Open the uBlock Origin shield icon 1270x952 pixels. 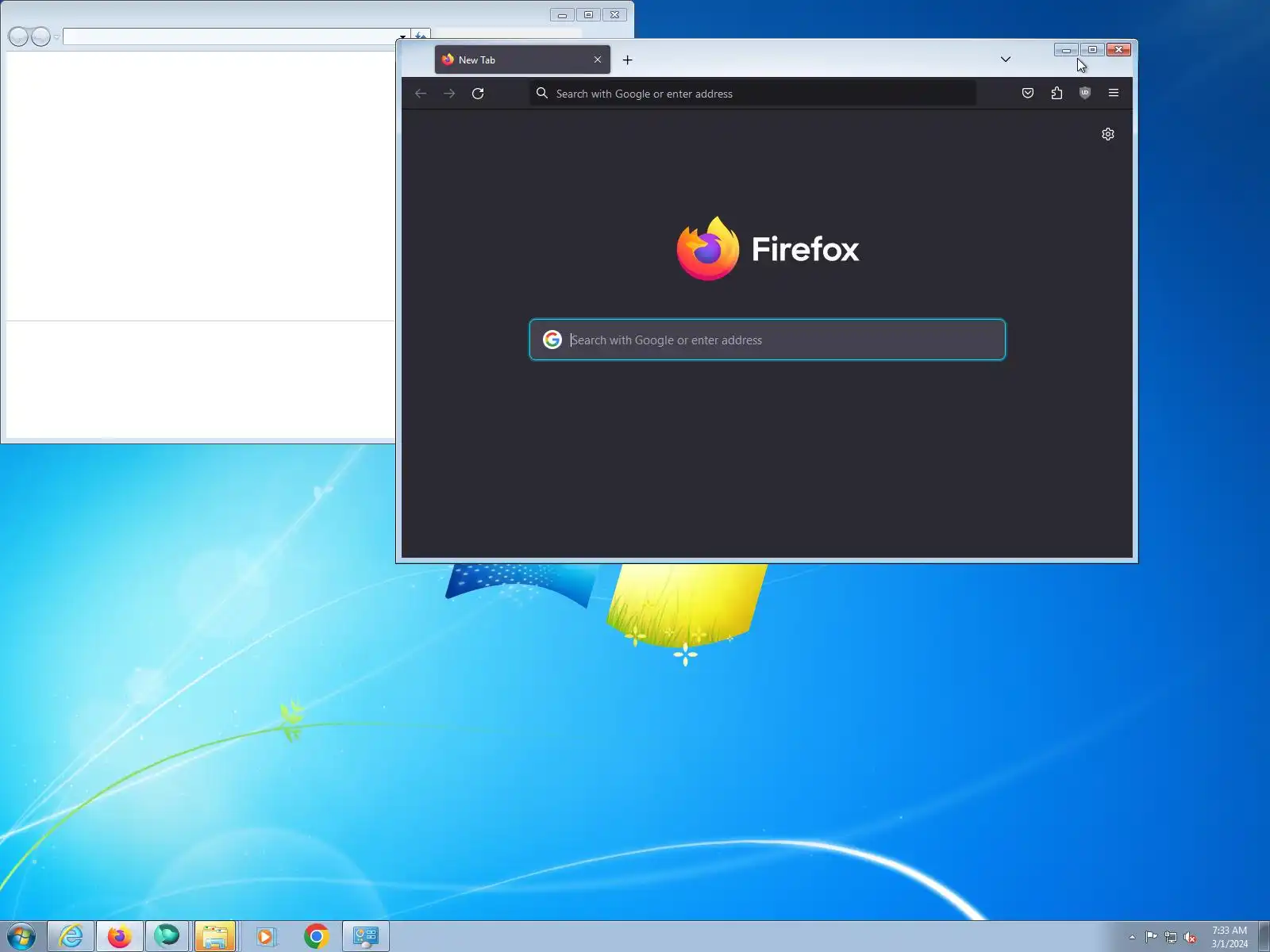click(1085, 93)
